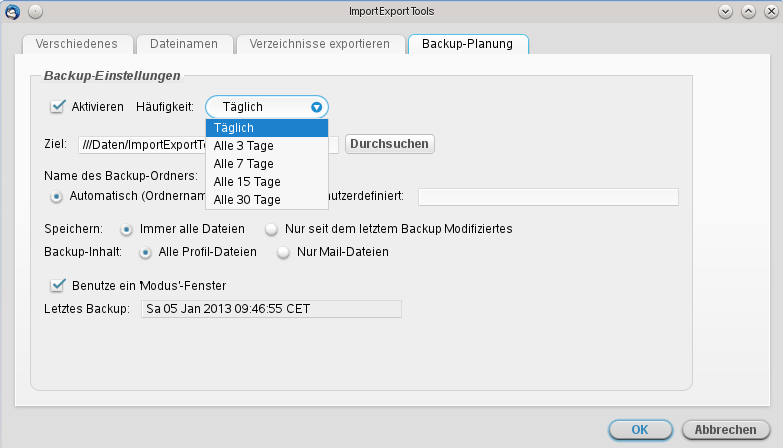The image size is (783, 448).
Task: Toggle the Benutze ein Modus'-Fenster checkbox
Action: click(x=58, y=285)
